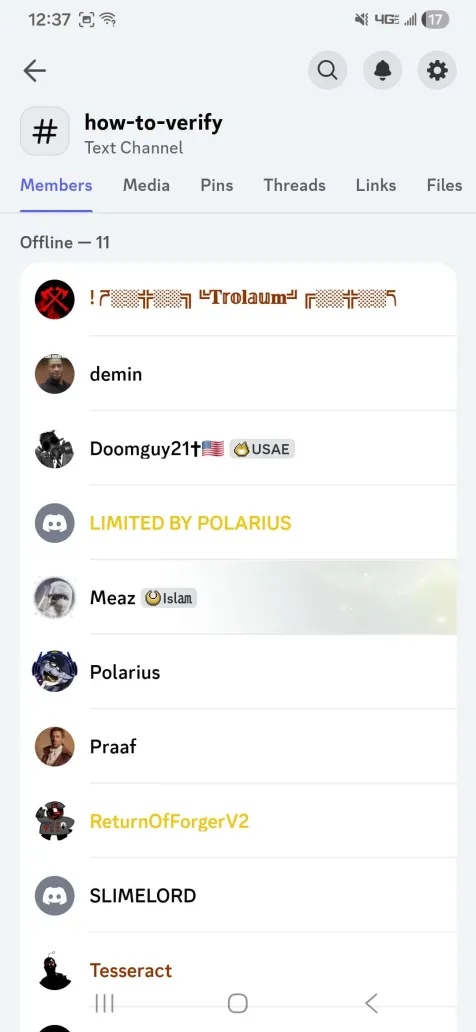Tap the Islam tag beside Meaz
The height and width of the screenshot is (1032, 476).
169,598
